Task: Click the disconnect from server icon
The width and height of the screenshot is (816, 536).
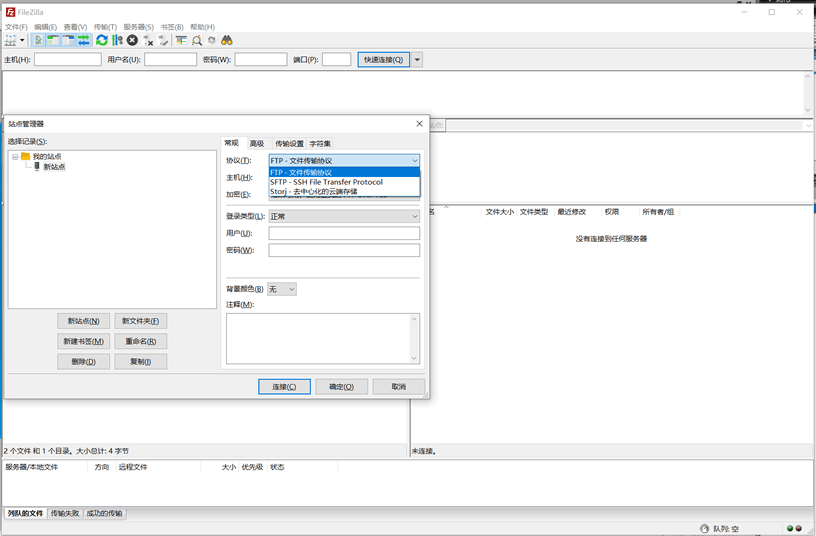Action: [148, 40]
